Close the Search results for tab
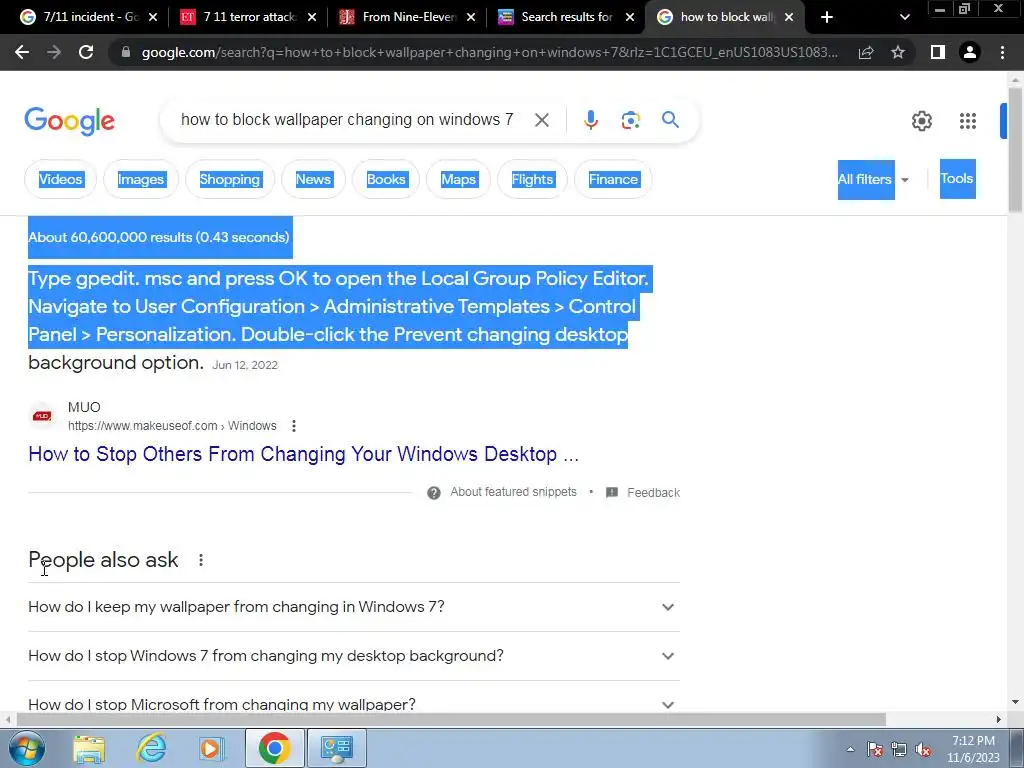Image resolution: width=1024 pixels, height=768 pixels. pos(630,17)
